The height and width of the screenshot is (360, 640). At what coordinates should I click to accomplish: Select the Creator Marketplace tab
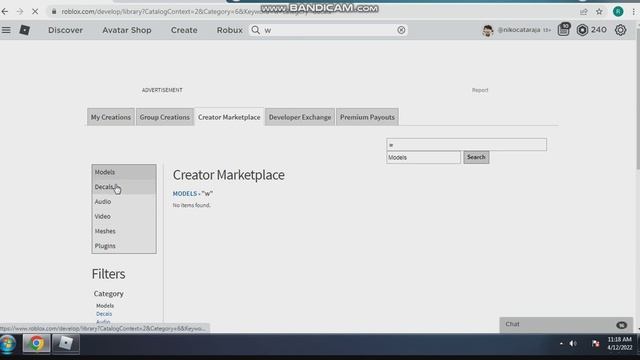point(229,117)
